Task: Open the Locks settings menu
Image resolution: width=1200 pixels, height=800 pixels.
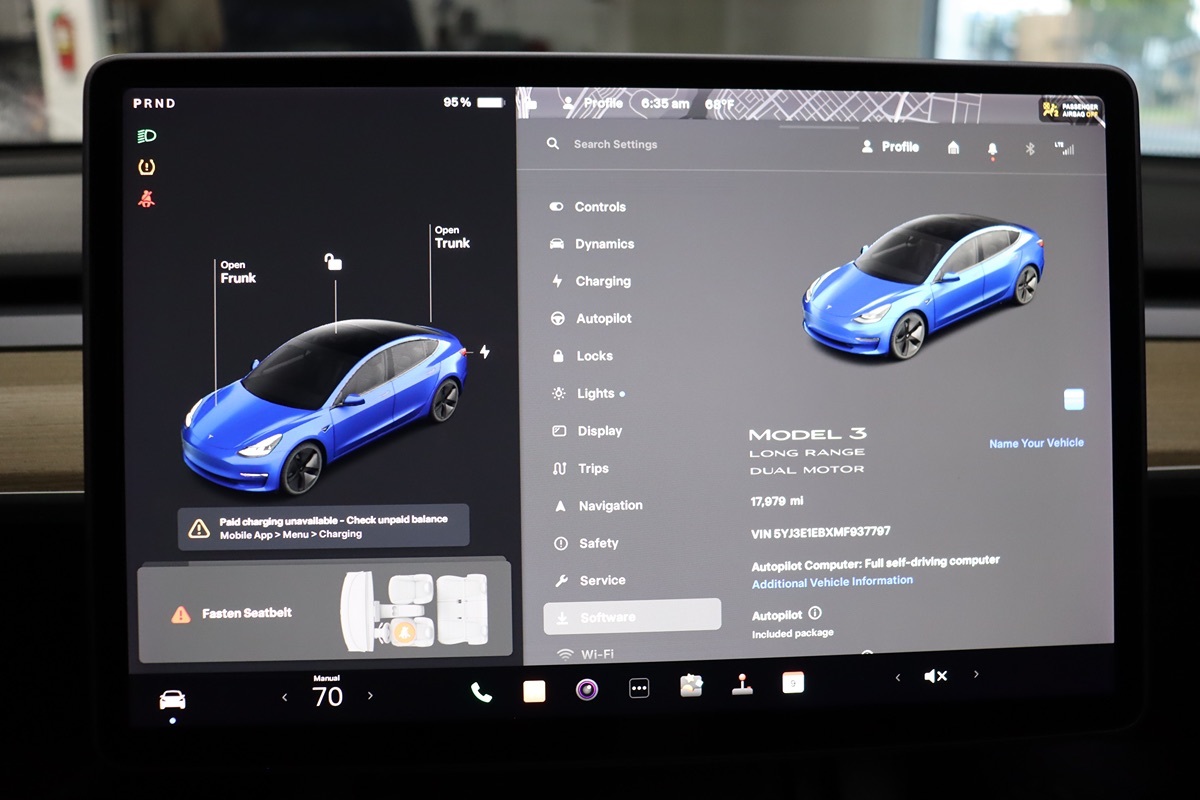Action: (582, 356)
